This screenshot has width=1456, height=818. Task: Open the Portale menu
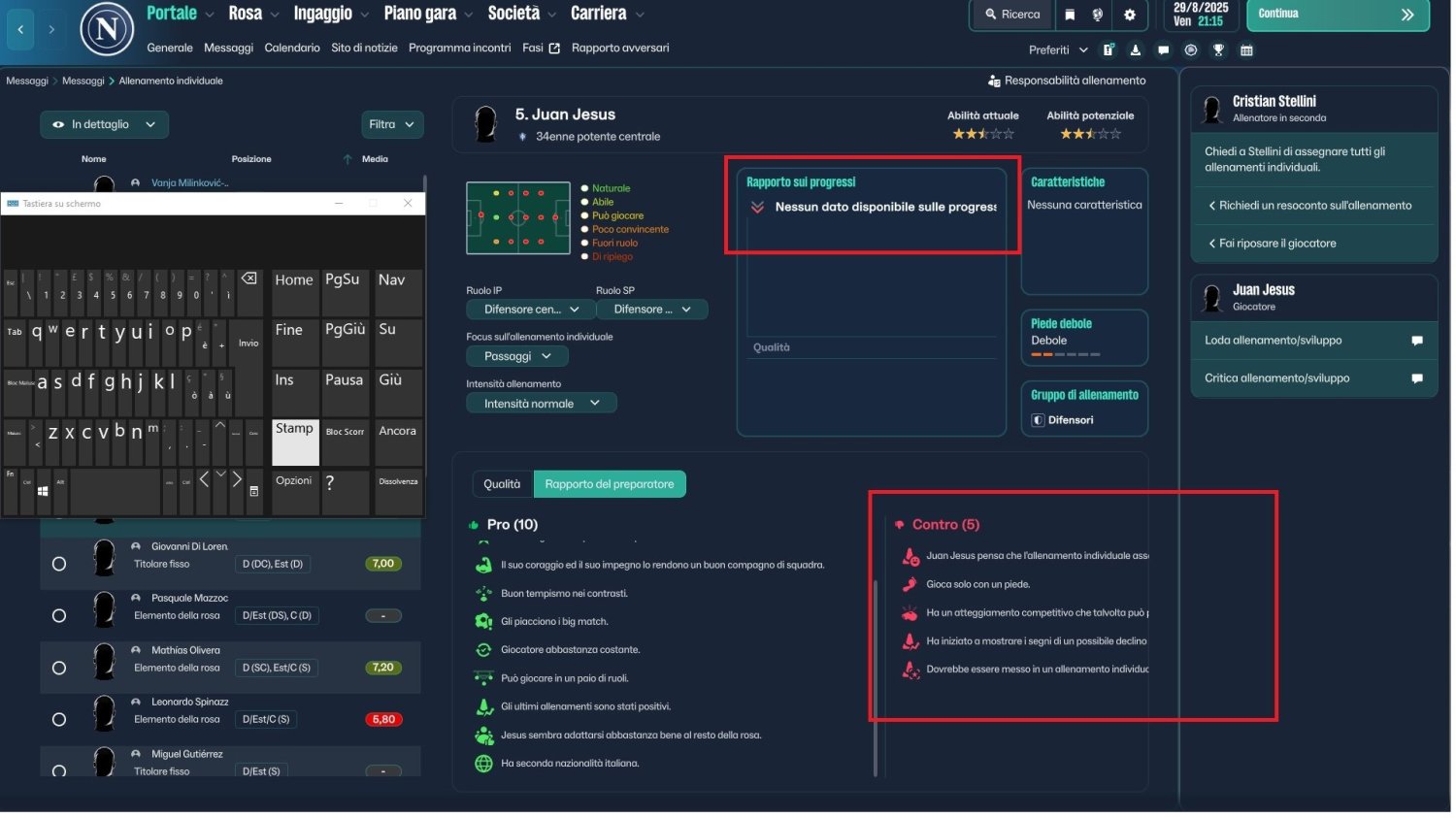181,14
